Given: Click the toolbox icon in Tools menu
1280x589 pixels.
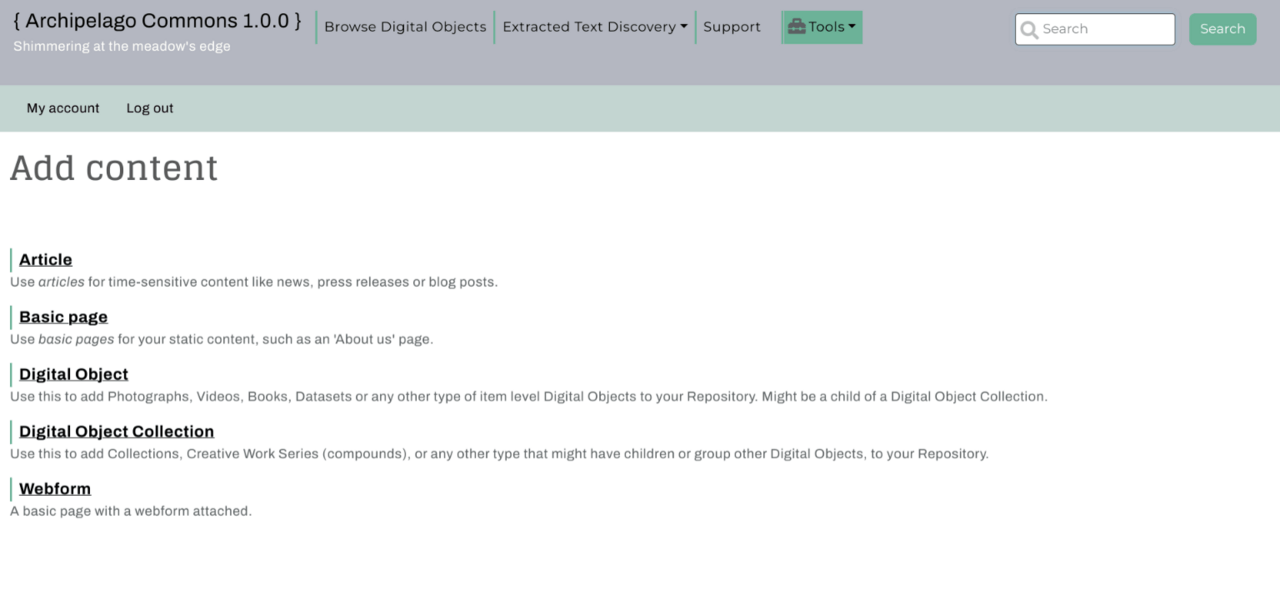Looking at the screenshot, I should 796,27.
